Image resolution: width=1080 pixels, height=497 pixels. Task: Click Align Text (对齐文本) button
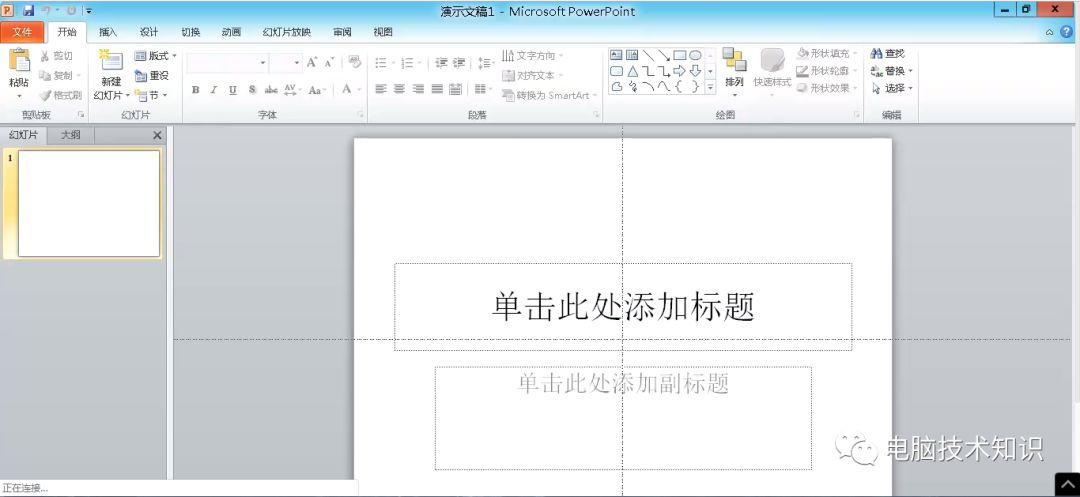[x=532, y=75]
